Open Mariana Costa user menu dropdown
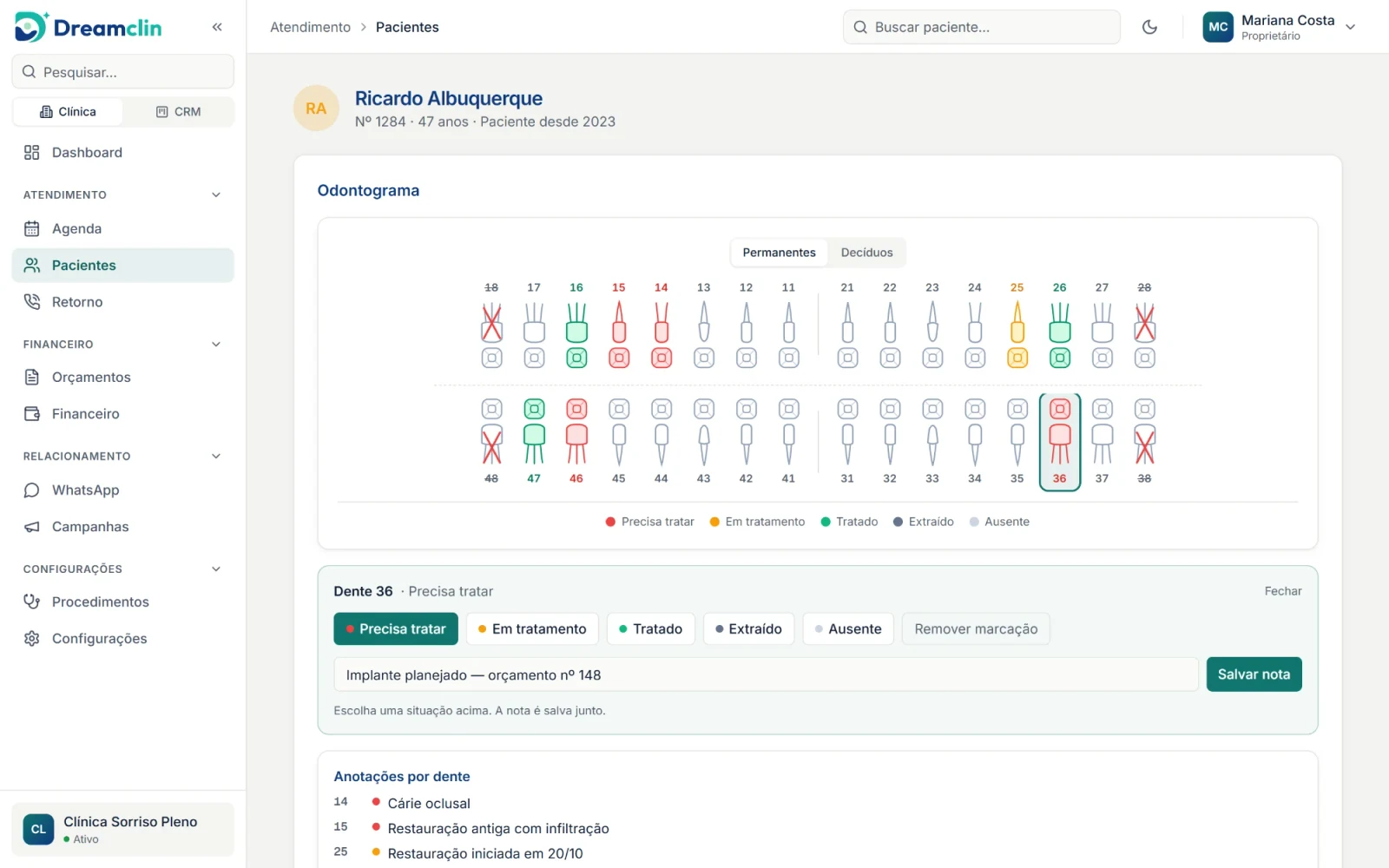This screenshot has width=1389, height=868. coord(1279,27)
